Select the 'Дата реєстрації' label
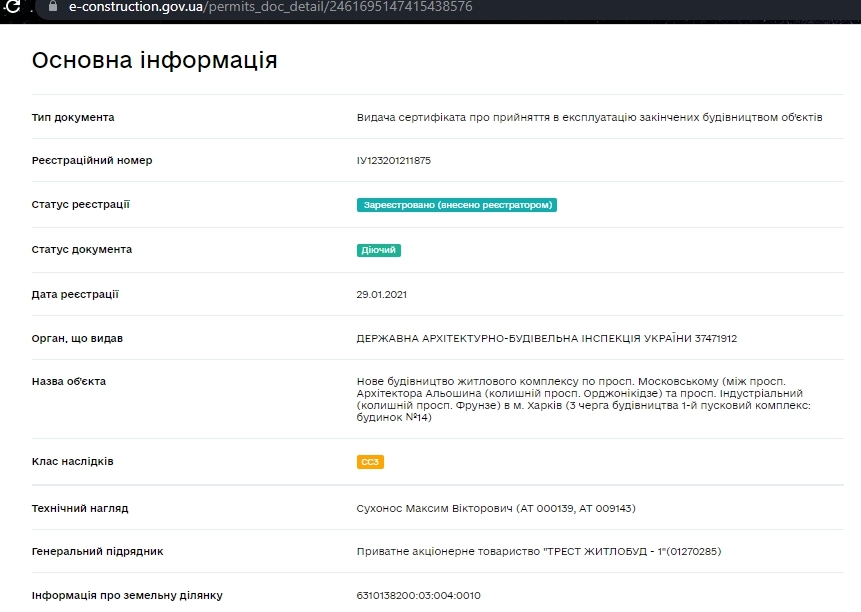Viewport: 861px width, 612px height. click(75, 294)
